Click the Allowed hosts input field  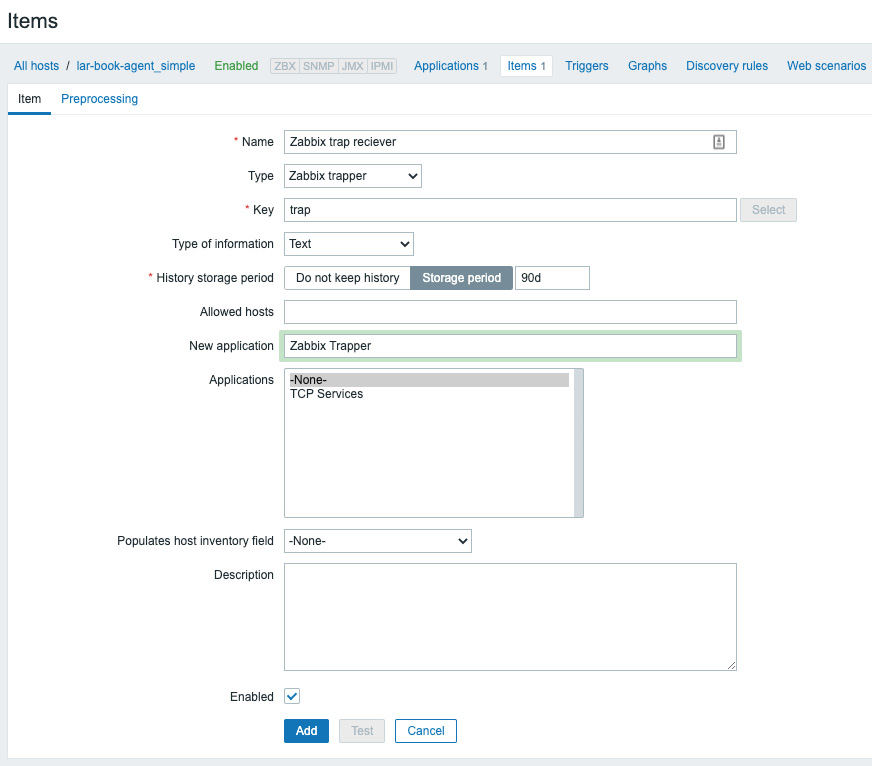click(x=511, y=312)
